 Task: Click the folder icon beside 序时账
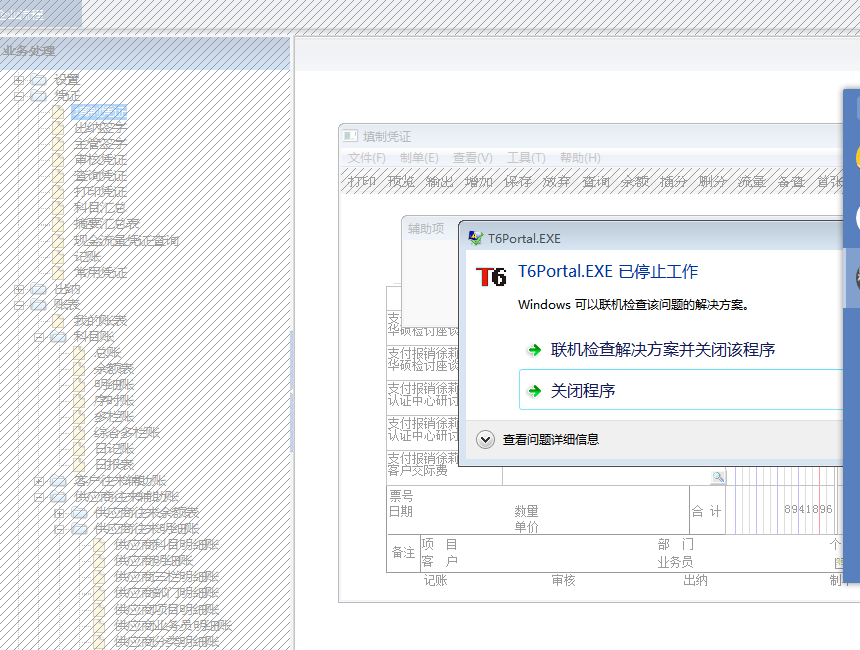(x=79, y=400)
